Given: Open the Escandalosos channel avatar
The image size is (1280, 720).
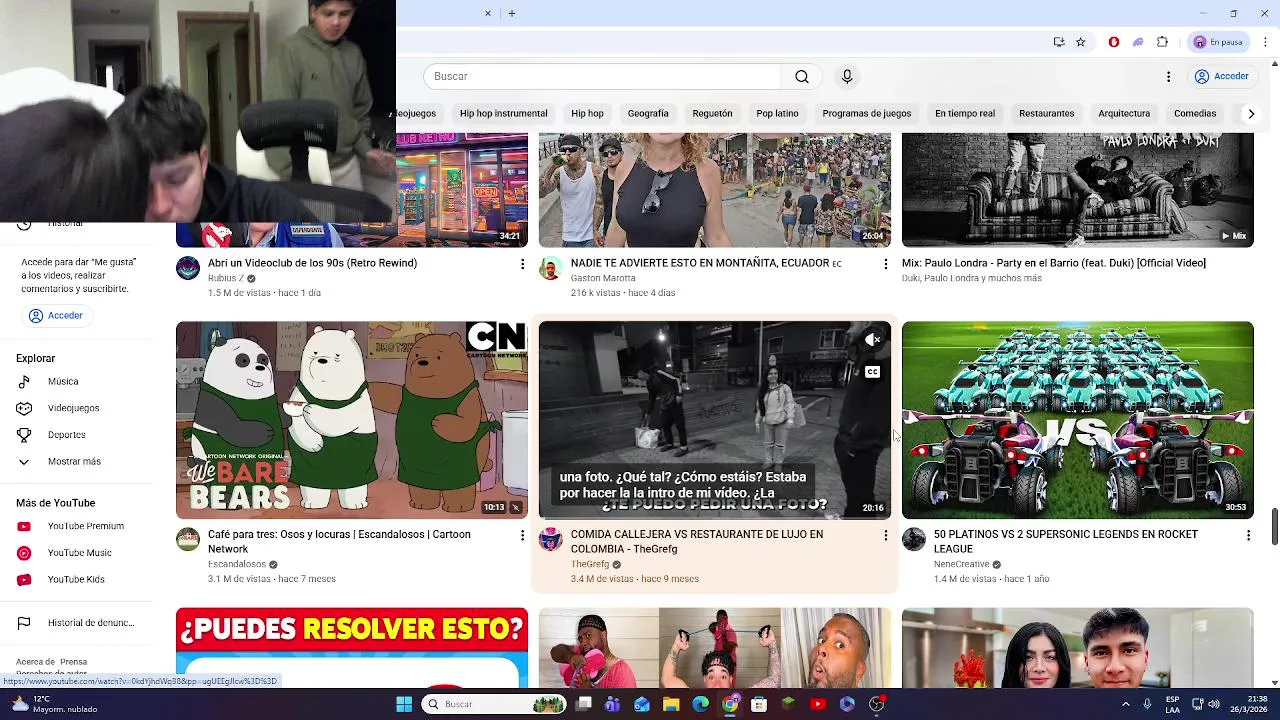Looking at the screenshot, I should pos(188,540).
